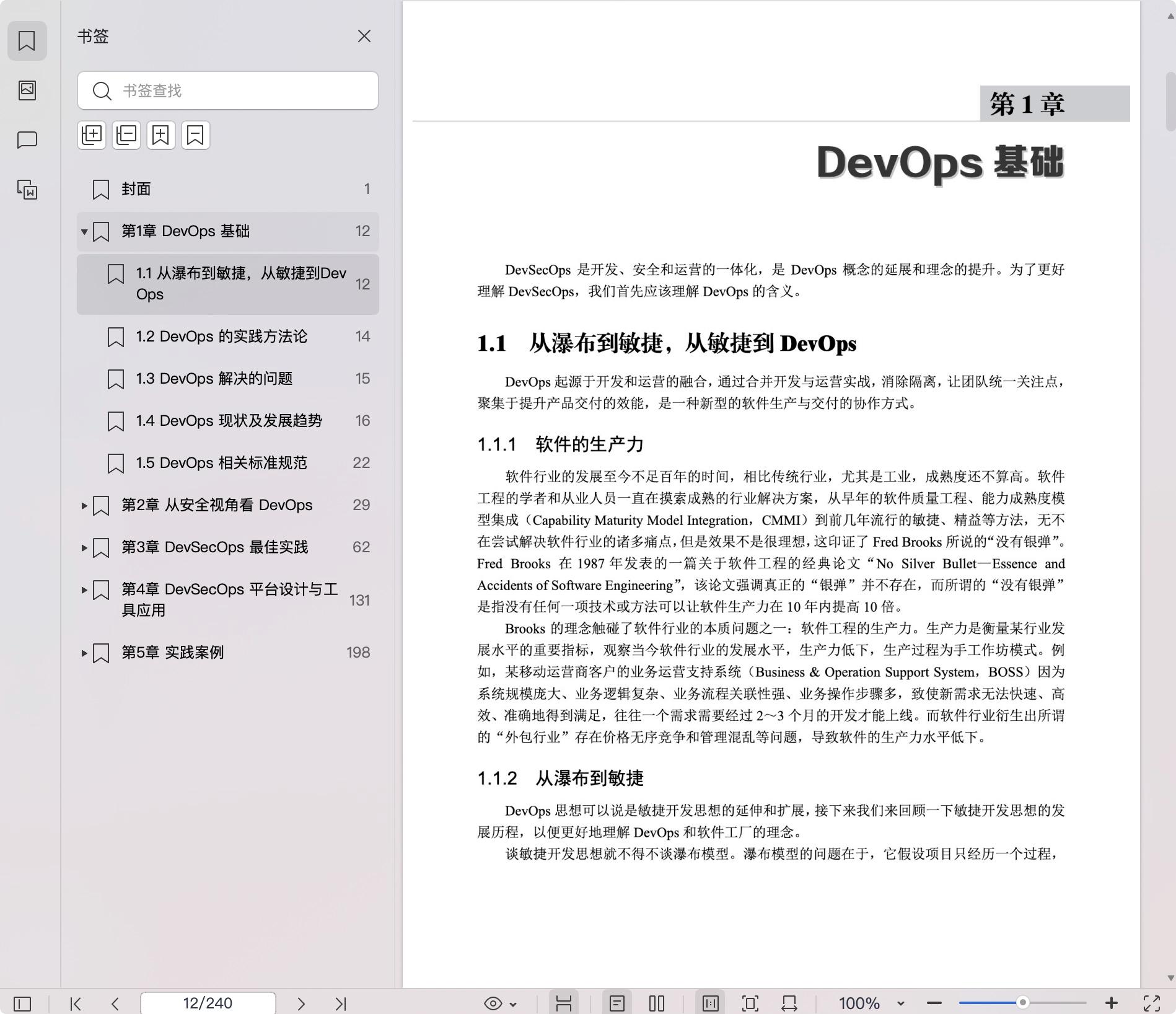This screenshot has width=1176, height=1014.
Task: Click the page number field 12/240
Action: (x=208, y=1003)
